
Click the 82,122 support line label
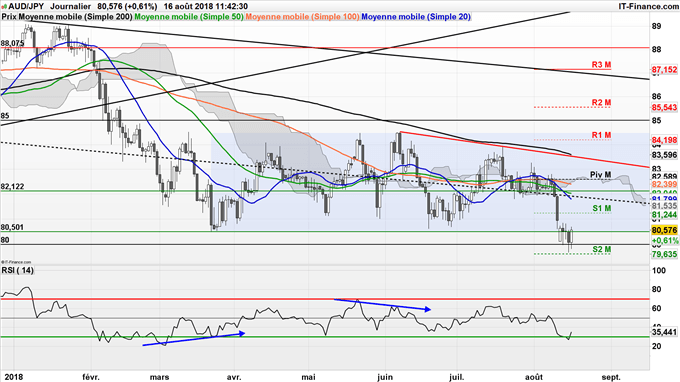tap(12, 186)
